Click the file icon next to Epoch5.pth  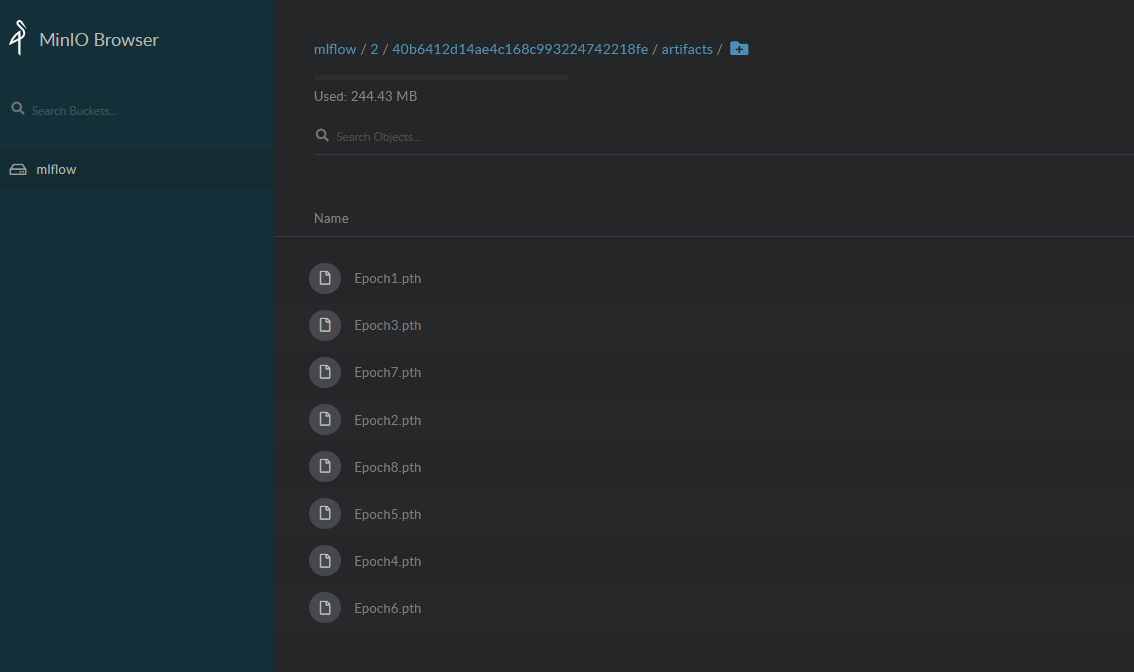click(x=325, y=513)
